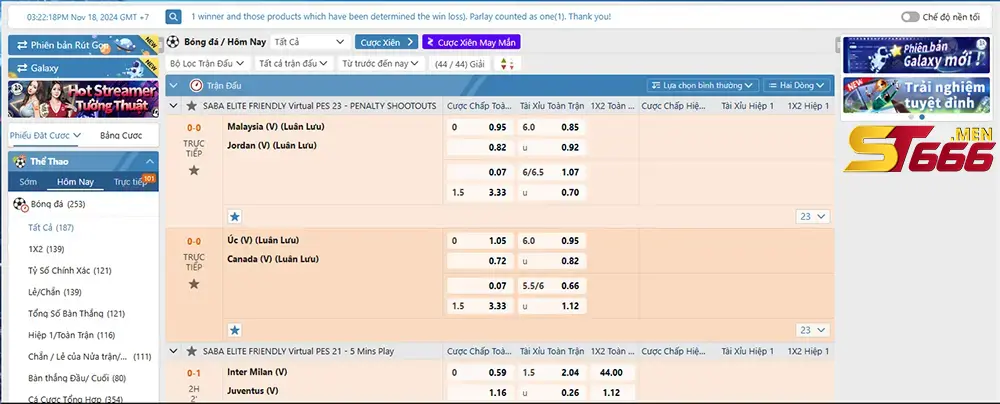The width and height of the screenshot is (1000, 404).
Task: Click the Cược Xiên button
Action: point(386,42)
